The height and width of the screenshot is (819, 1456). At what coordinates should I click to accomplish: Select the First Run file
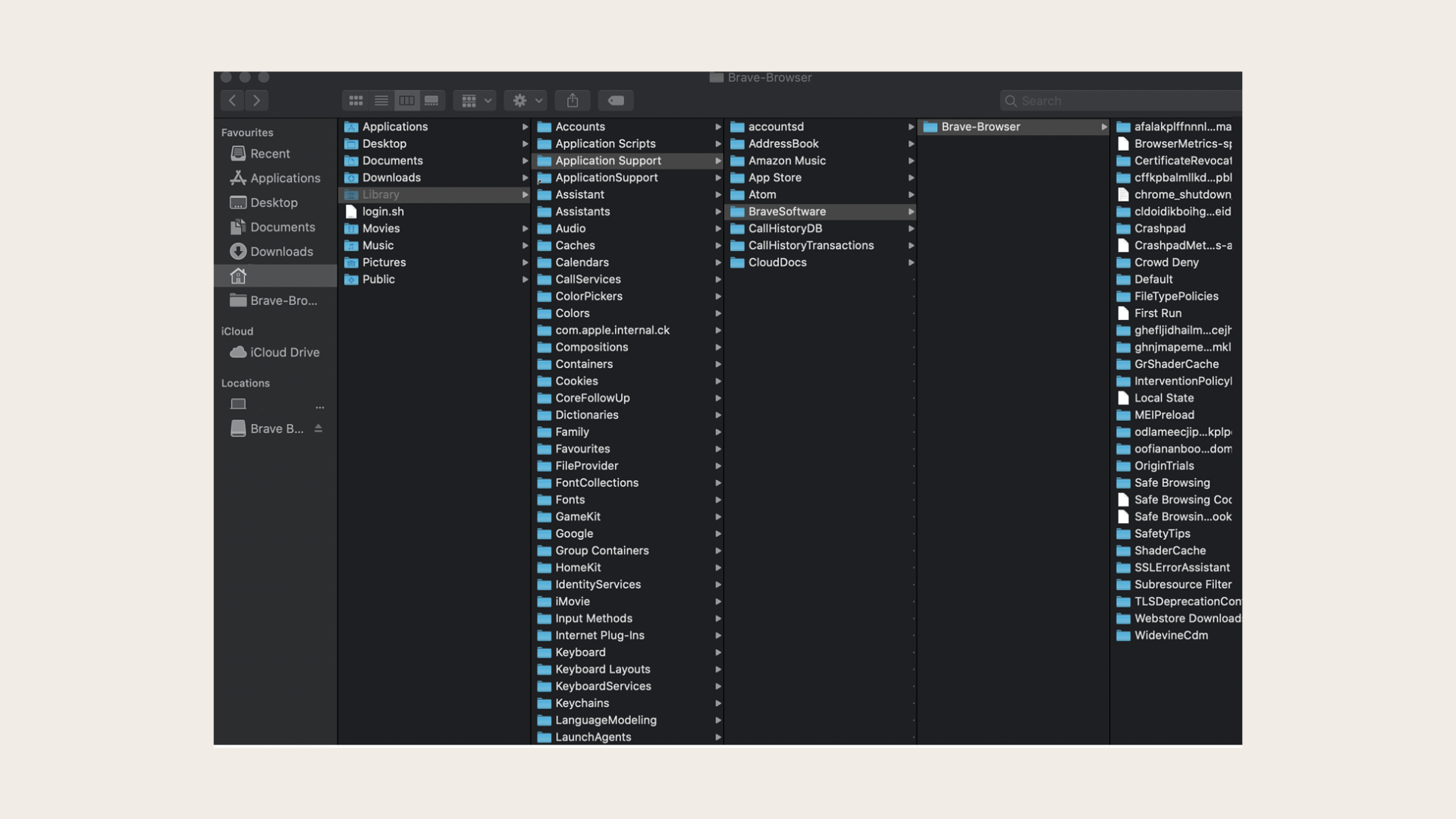point(1177,313)
